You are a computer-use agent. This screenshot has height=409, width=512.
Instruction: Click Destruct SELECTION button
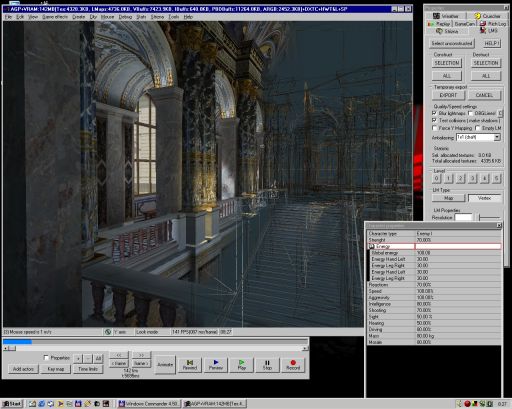click(x=486, y=63)
